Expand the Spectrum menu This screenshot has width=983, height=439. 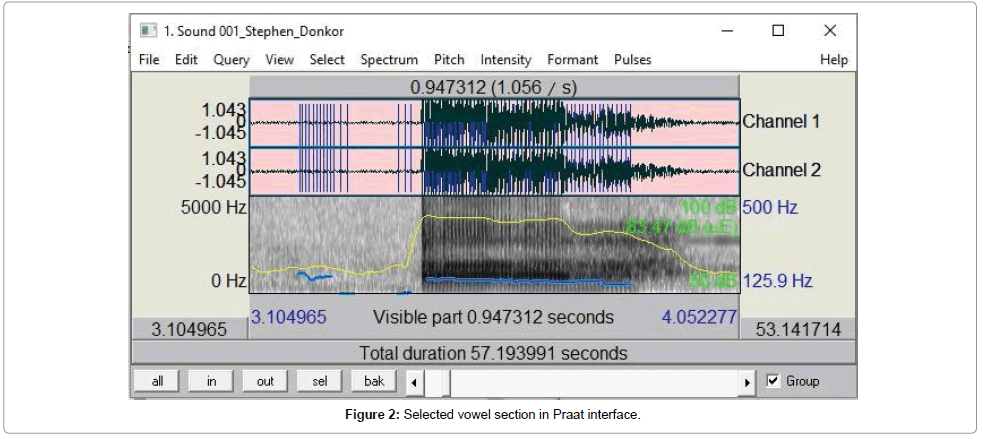click(x=389, y=60)
